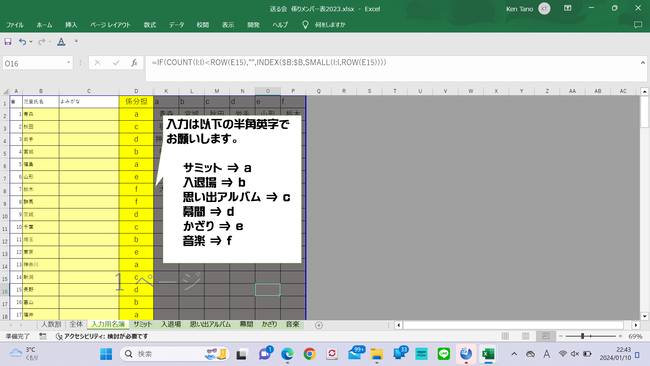650x366 pixels.
Task: Open the 開発 ribbon tab
Action: [253, 25]
